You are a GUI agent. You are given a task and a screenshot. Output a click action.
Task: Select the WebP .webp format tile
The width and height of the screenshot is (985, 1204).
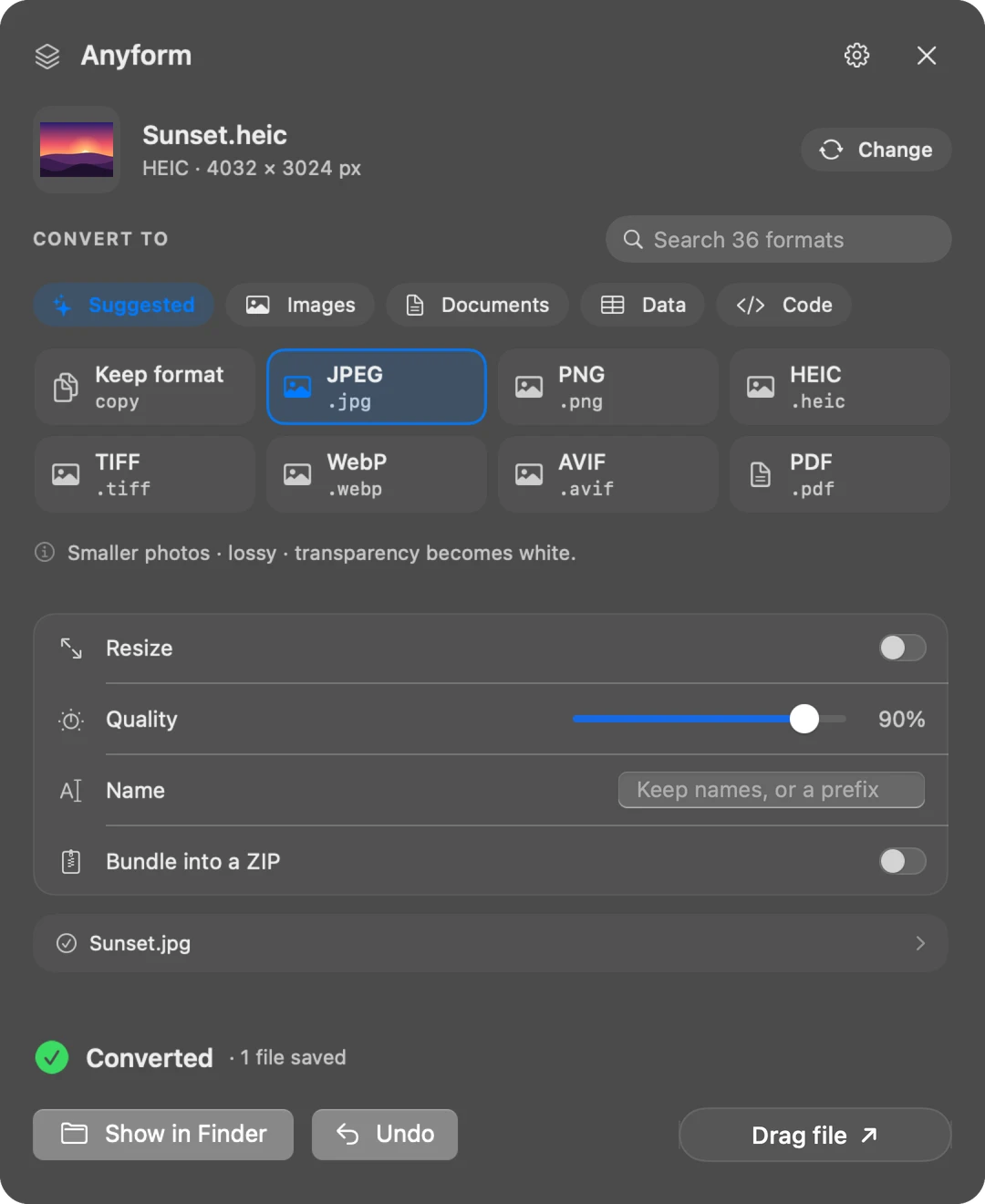(x=377, y=474)
